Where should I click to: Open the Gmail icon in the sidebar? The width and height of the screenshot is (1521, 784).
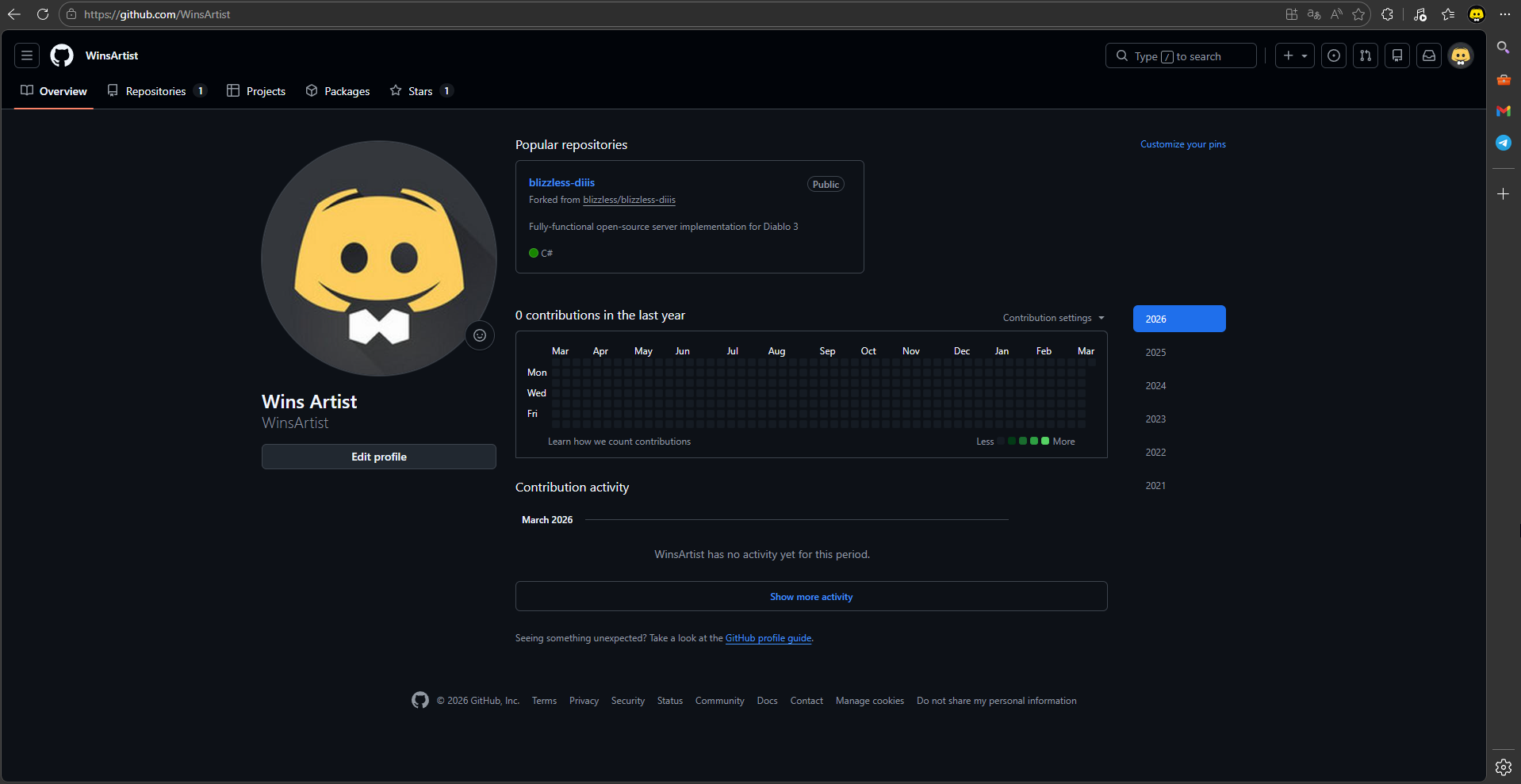[x=1504, y=111]
